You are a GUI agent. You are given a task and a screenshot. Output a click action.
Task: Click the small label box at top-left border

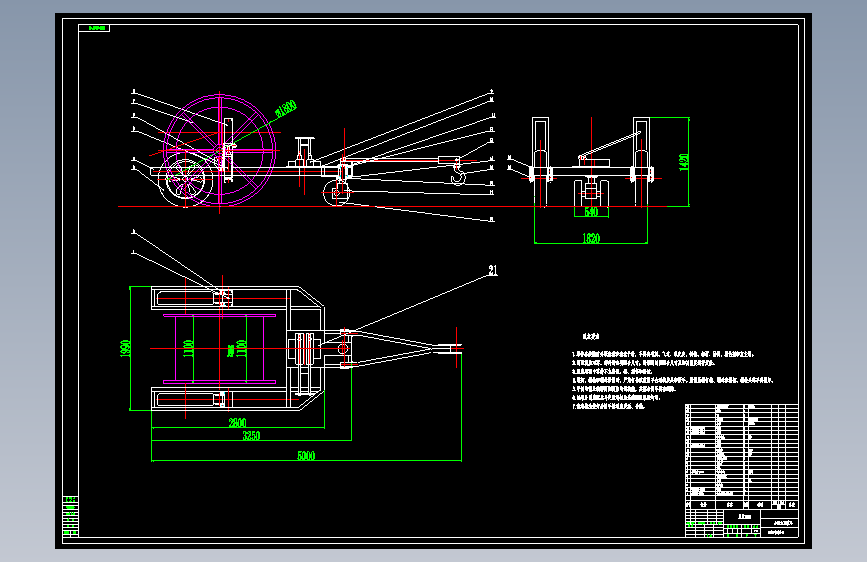[95, 28]
